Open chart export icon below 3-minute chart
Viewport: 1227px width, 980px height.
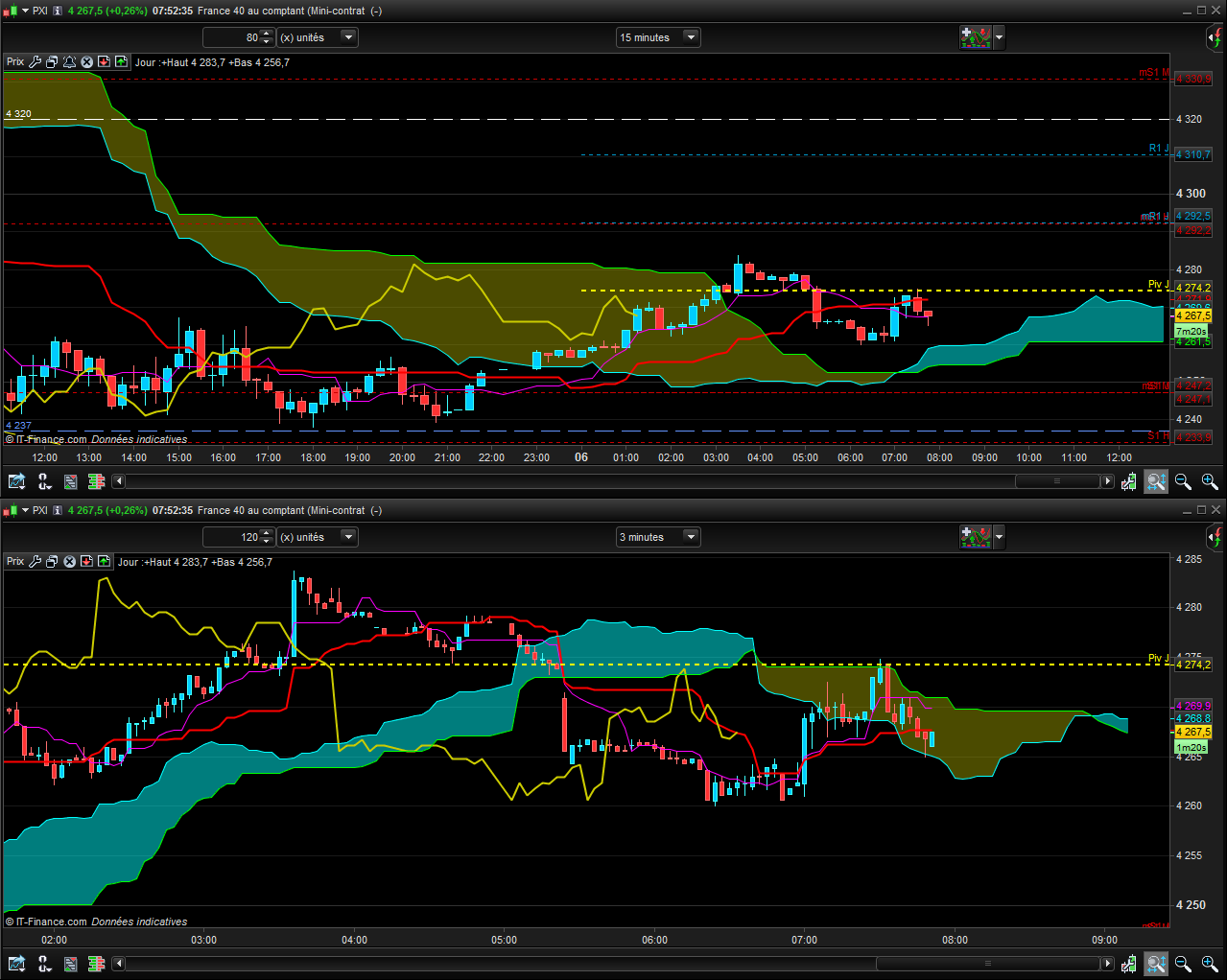(16, 964)
